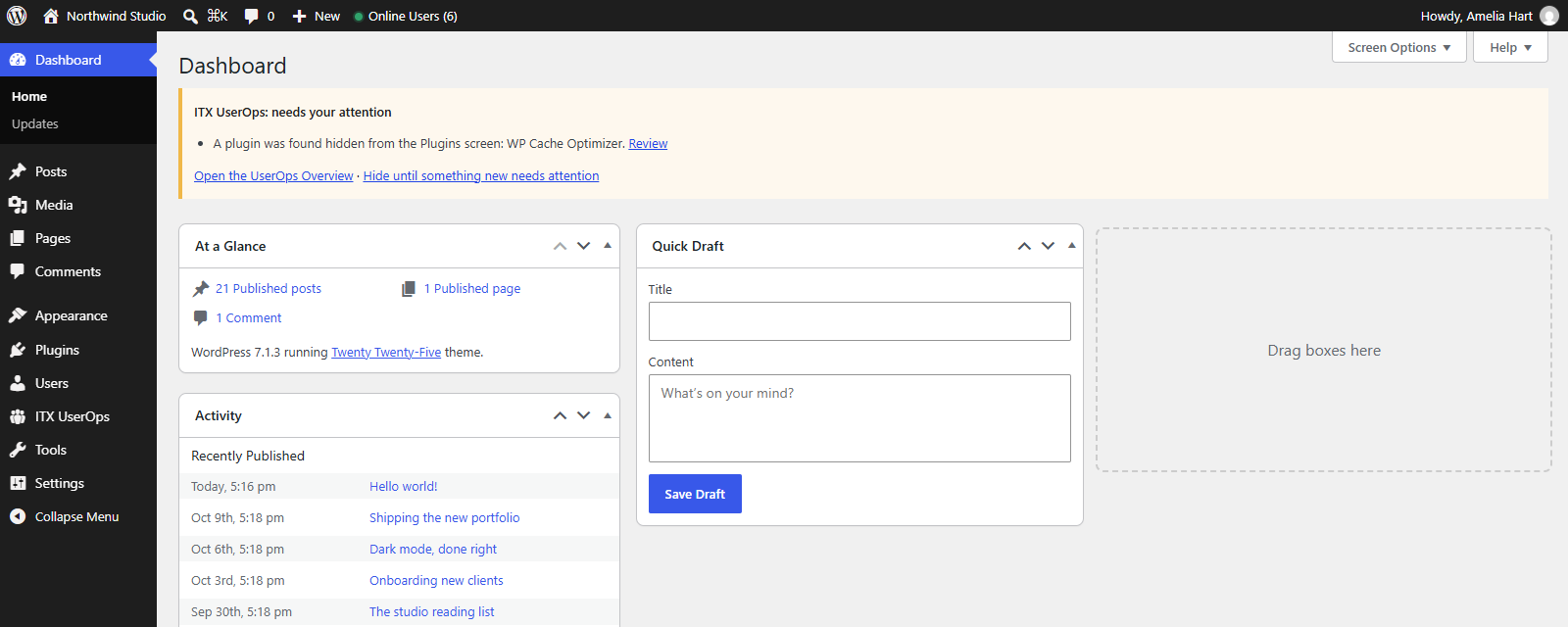
Task: Open the 21 Published posts link
Action: 269,288
